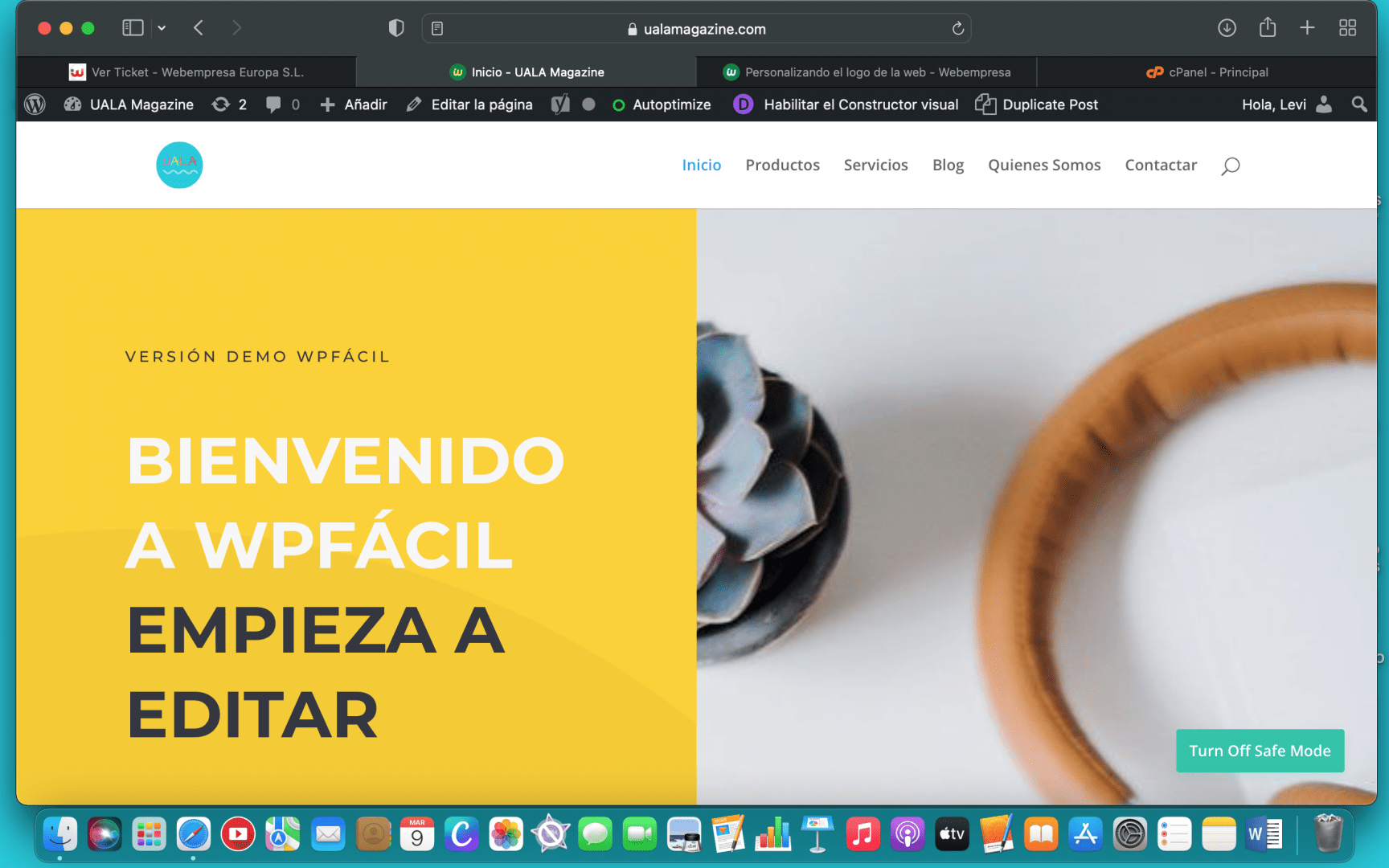Show Safari downloads
This screenshot has width=1389, height=868.
tap(1227, 28)
